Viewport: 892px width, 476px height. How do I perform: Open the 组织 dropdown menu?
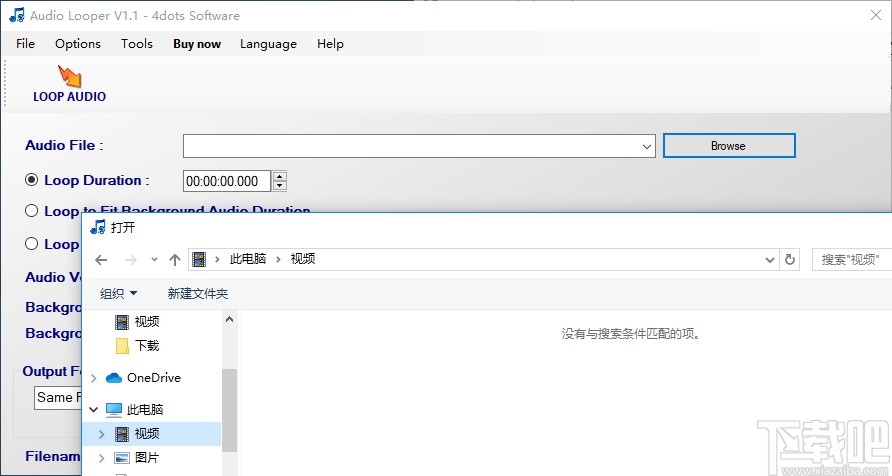119,293
